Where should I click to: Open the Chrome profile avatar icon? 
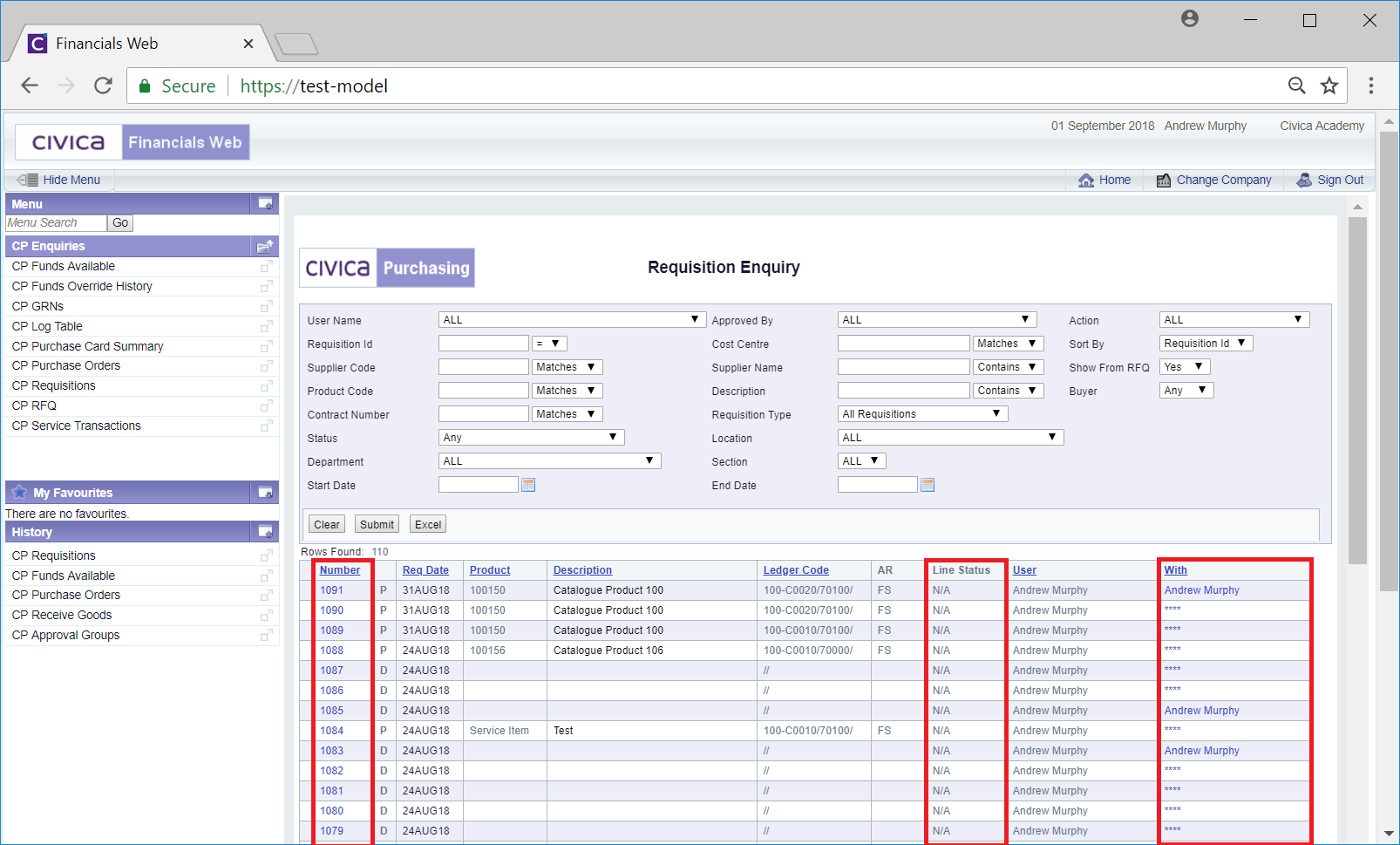coord(1190,18)
